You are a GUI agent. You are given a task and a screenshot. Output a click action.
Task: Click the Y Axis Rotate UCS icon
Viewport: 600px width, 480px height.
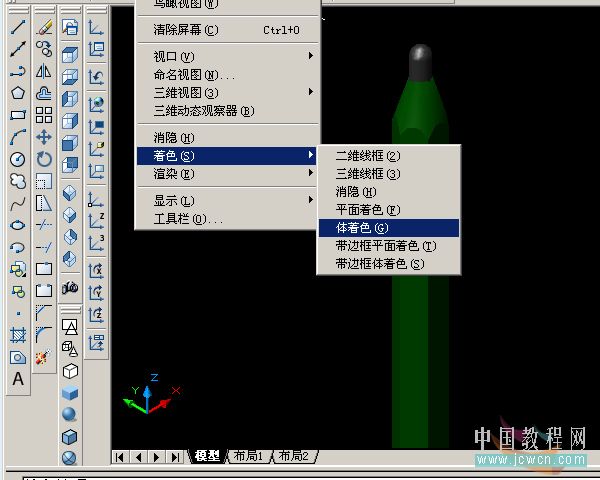(x=96, y=293)
